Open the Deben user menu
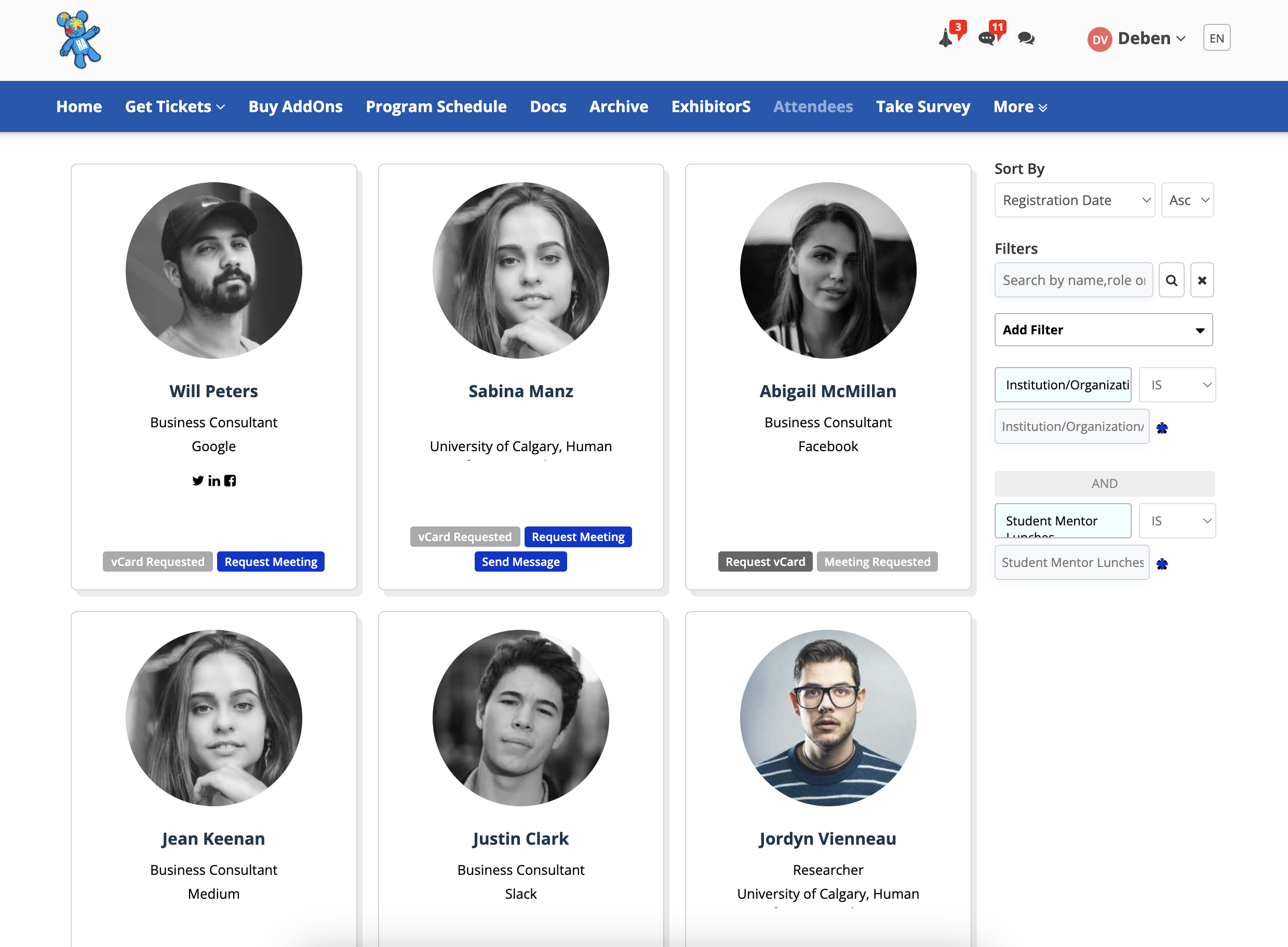The width and height of the screenshot is (1288, 947). 1137,38
